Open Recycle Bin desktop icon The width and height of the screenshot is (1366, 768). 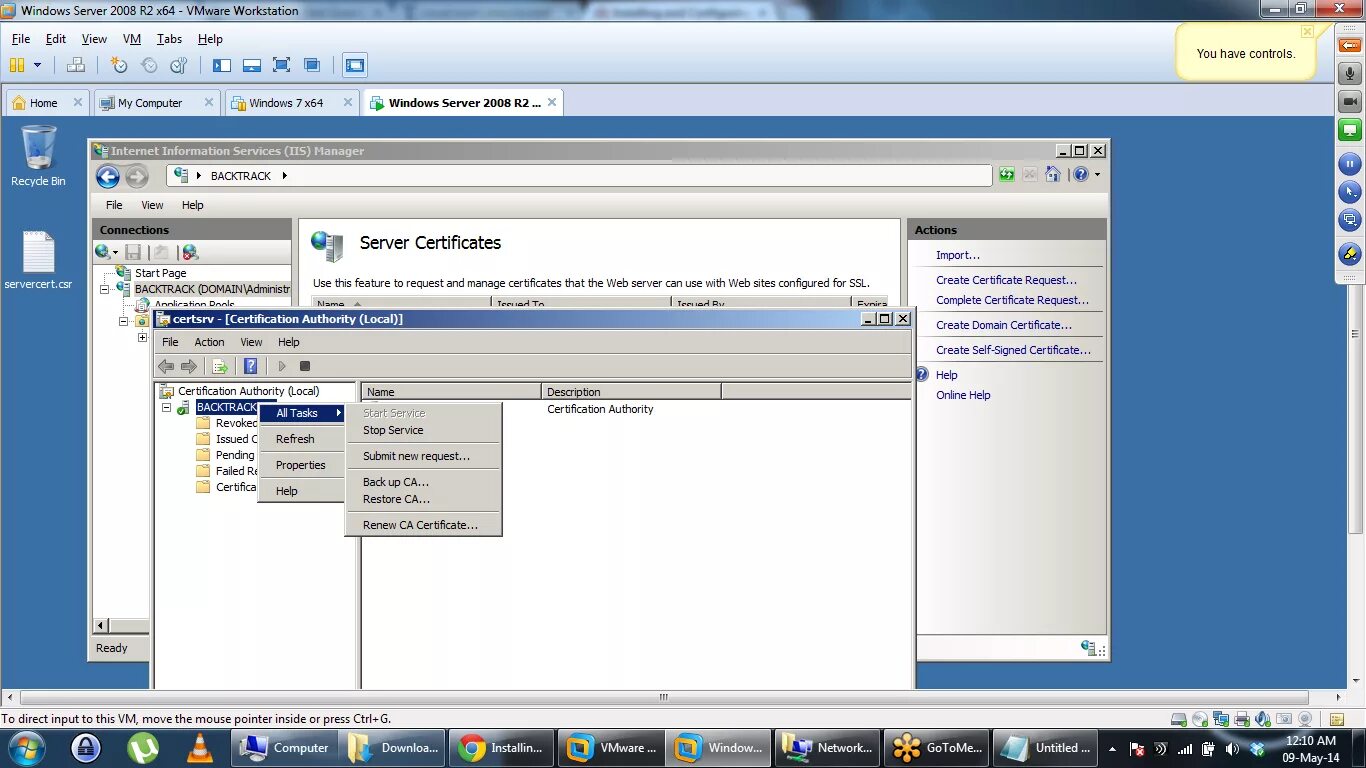click(38, 155)
